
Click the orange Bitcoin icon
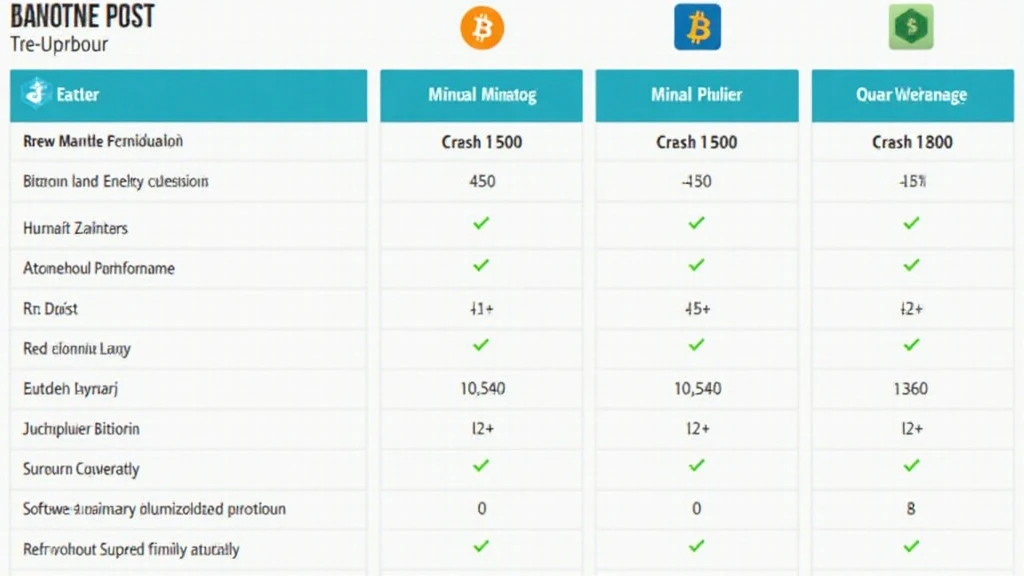[482, 27]
